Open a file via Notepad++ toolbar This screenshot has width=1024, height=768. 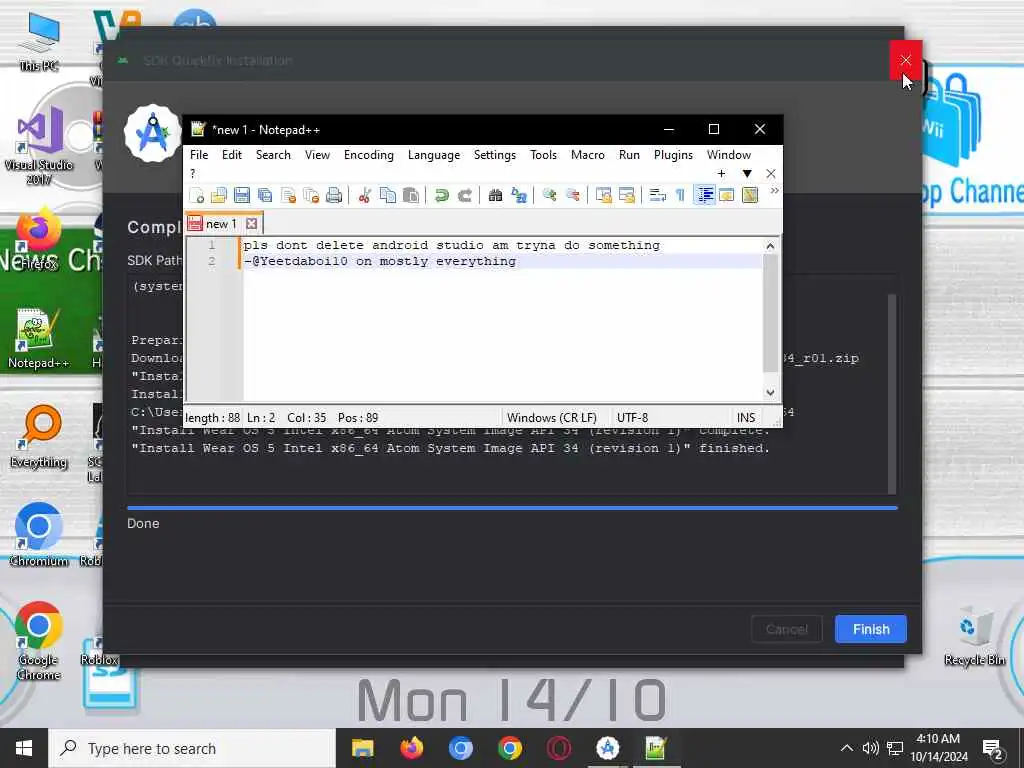pyautogui.click(x=219, y=195)
